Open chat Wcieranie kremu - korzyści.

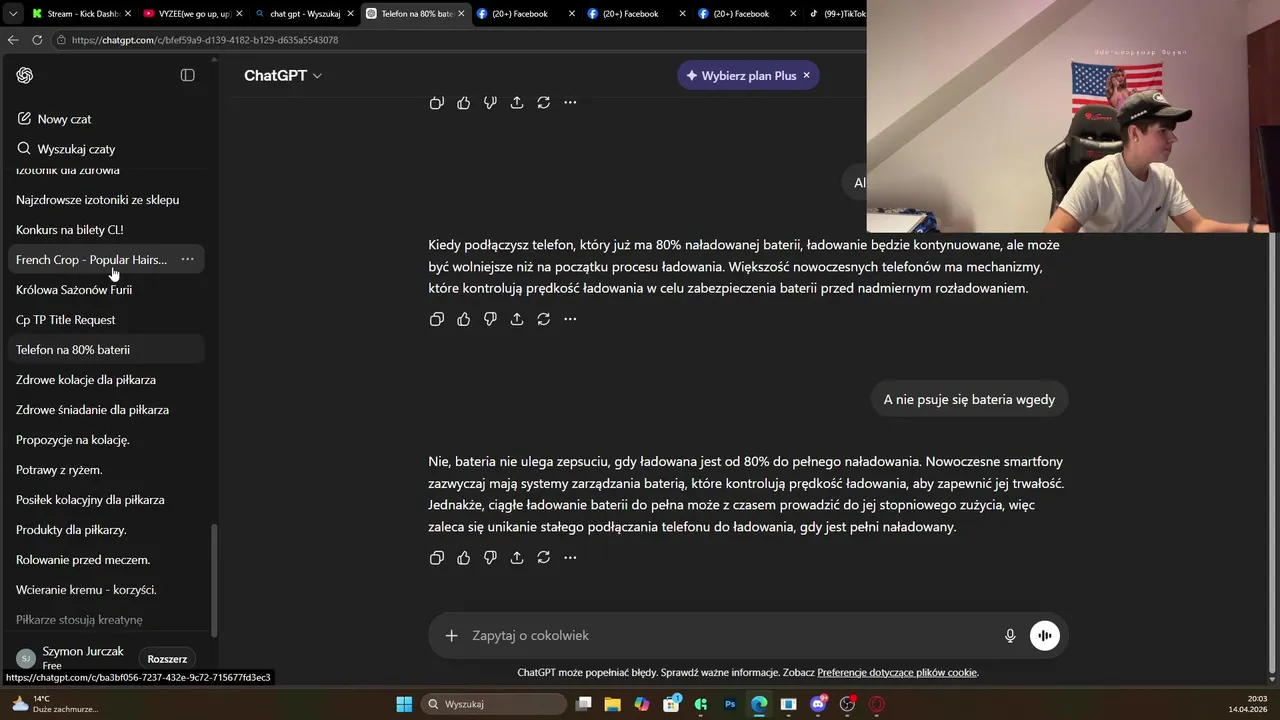coord(106,589)
